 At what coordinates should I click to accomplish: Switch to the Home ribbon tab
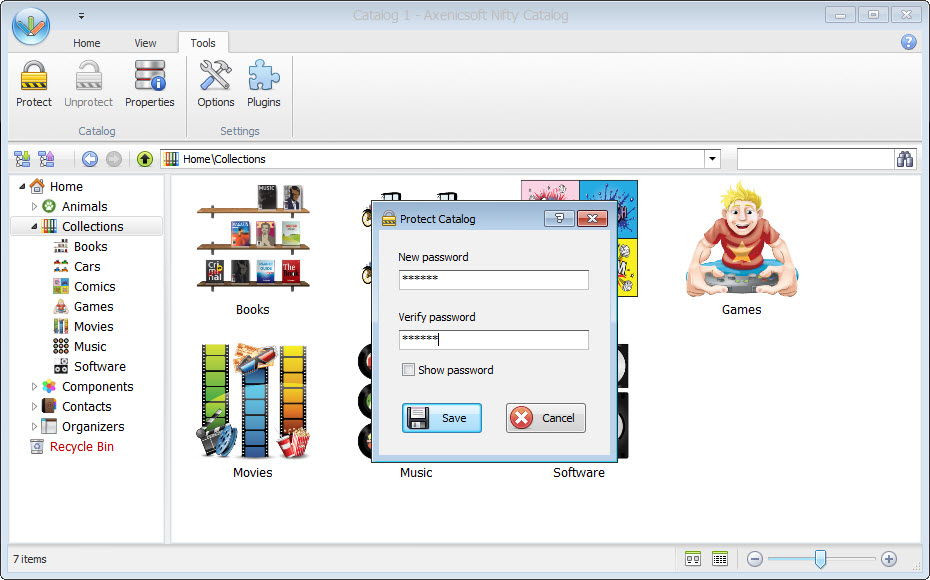87,43
